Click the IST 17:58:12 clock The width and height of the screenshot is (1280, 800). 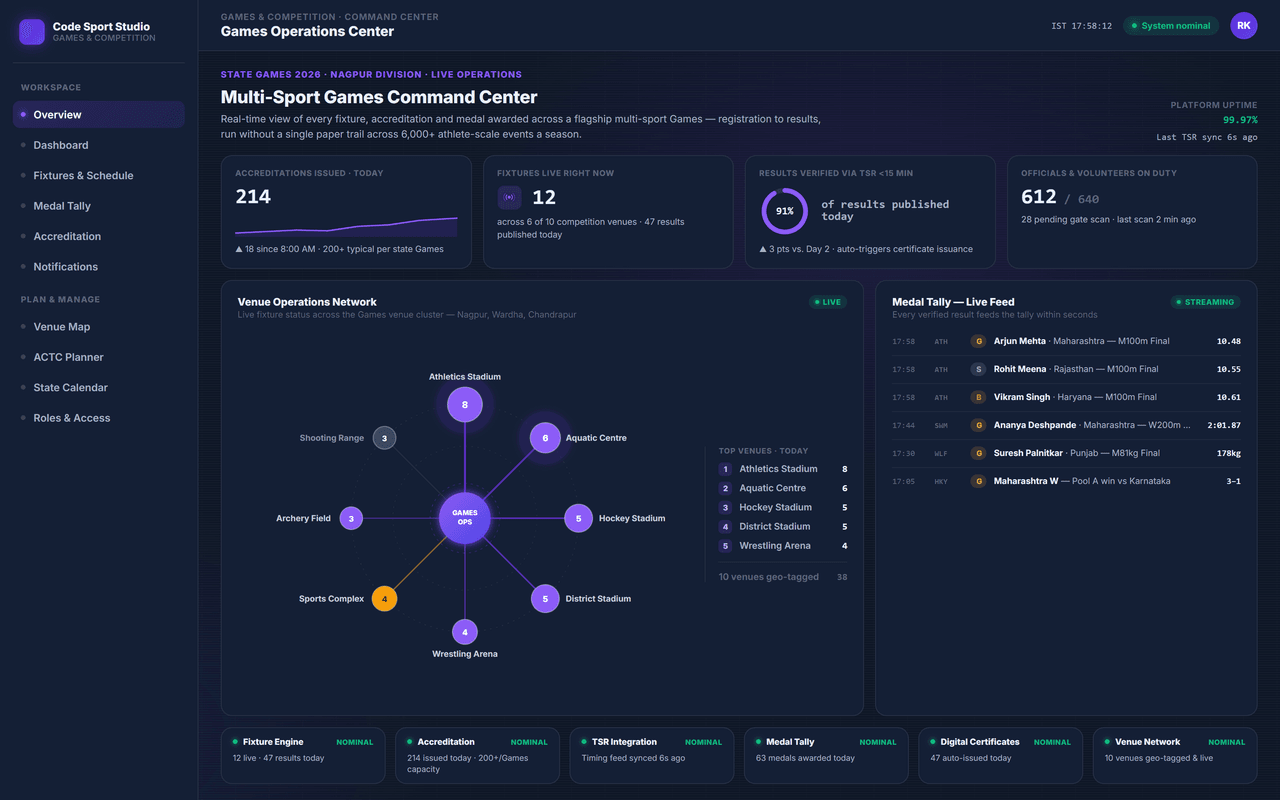(1082, 26)
